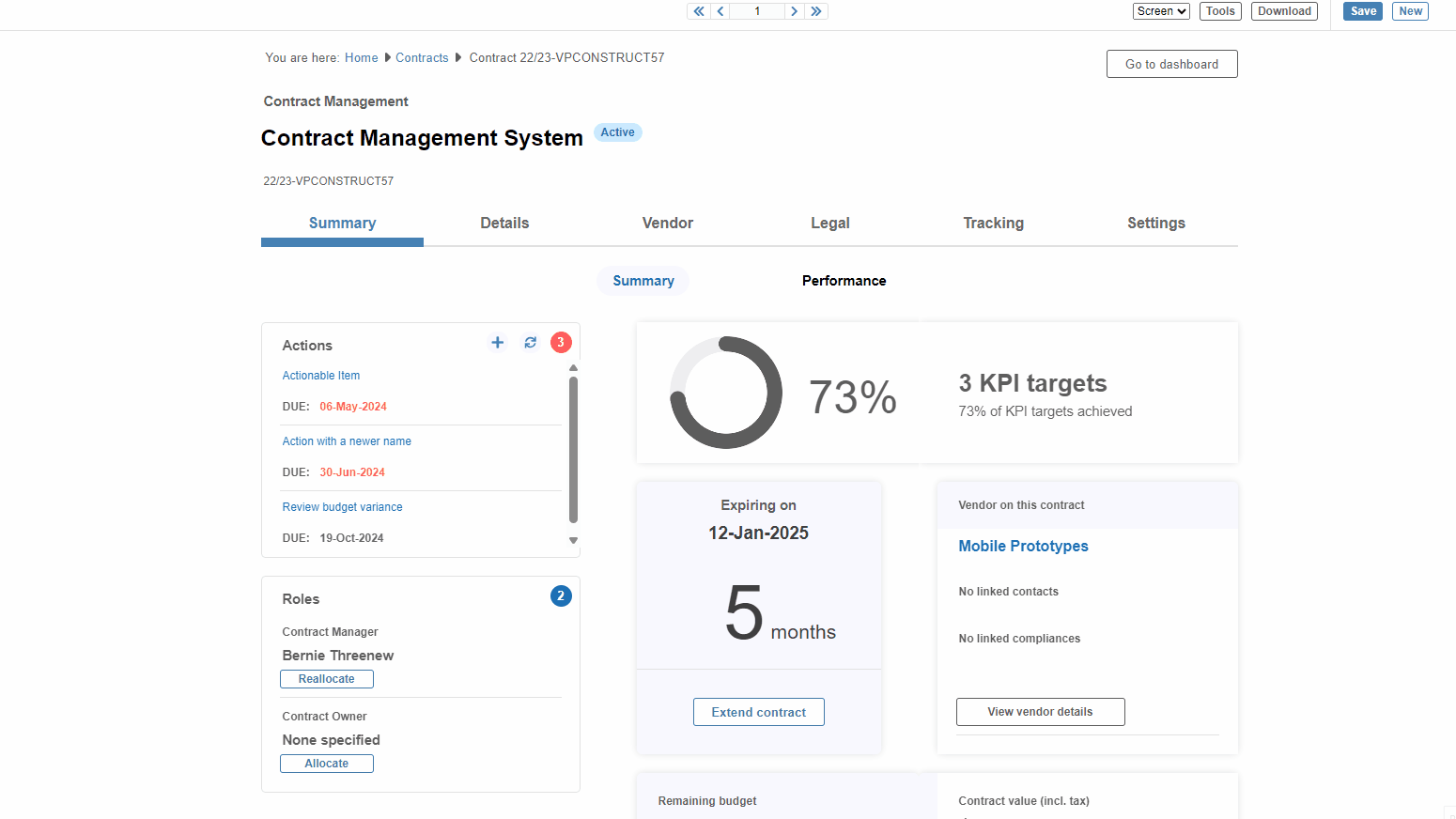Switch to the Settings tab

[1156, 223]
